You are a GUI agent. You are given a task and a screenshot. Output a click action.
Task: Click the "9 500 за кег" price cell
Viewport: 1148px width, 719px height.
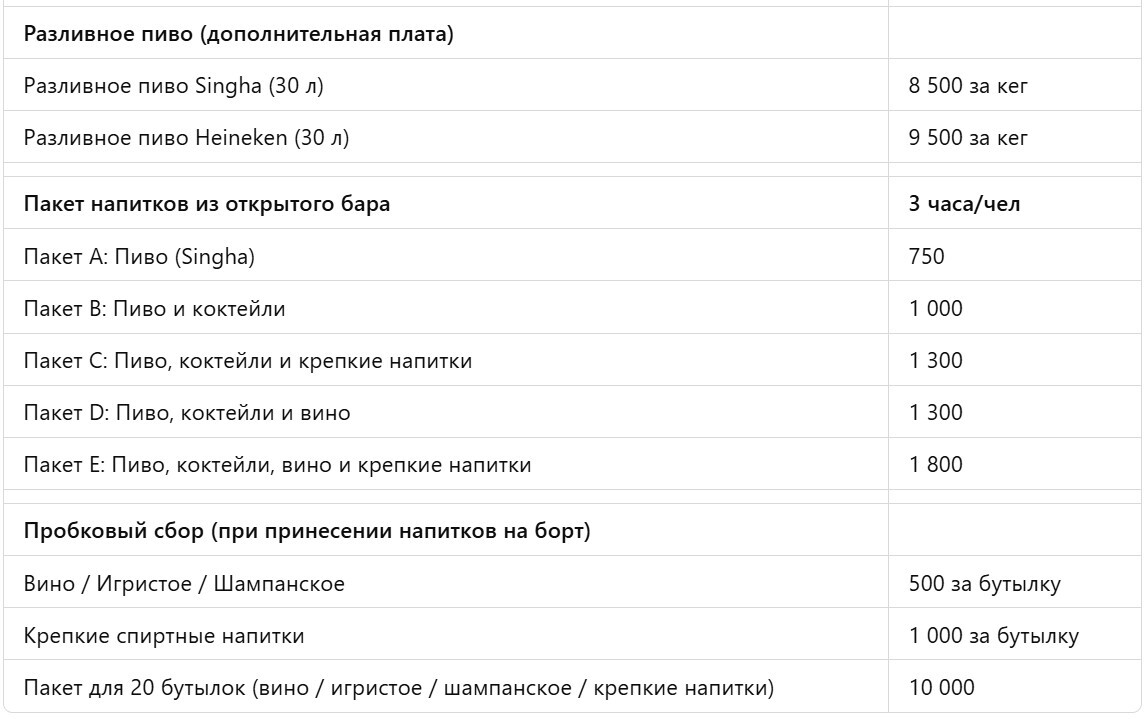coord(968,138)
